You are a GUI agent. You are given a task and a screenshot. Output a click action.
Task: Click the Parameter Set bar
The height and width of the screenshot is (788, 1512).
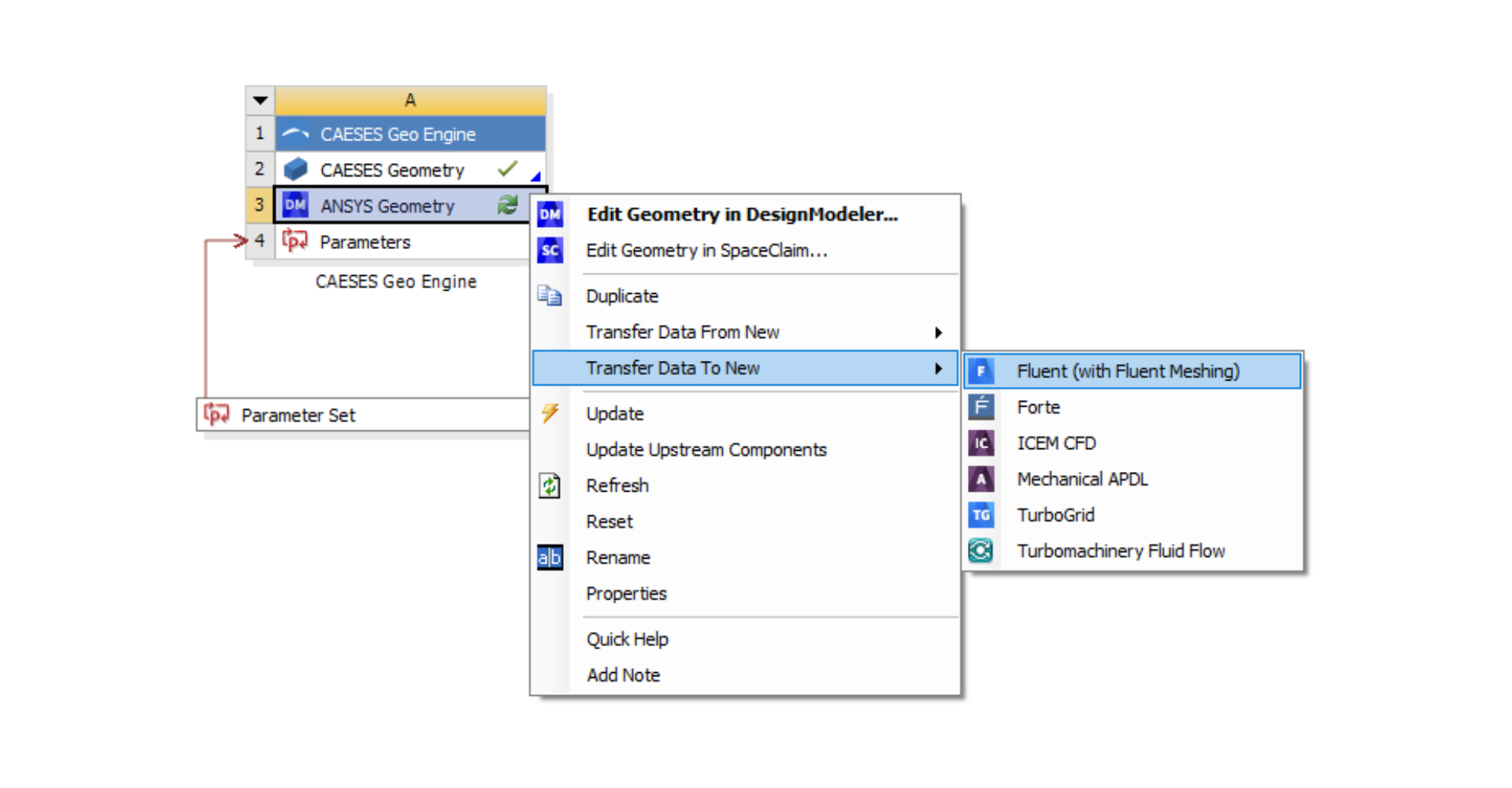click(363, 414)
